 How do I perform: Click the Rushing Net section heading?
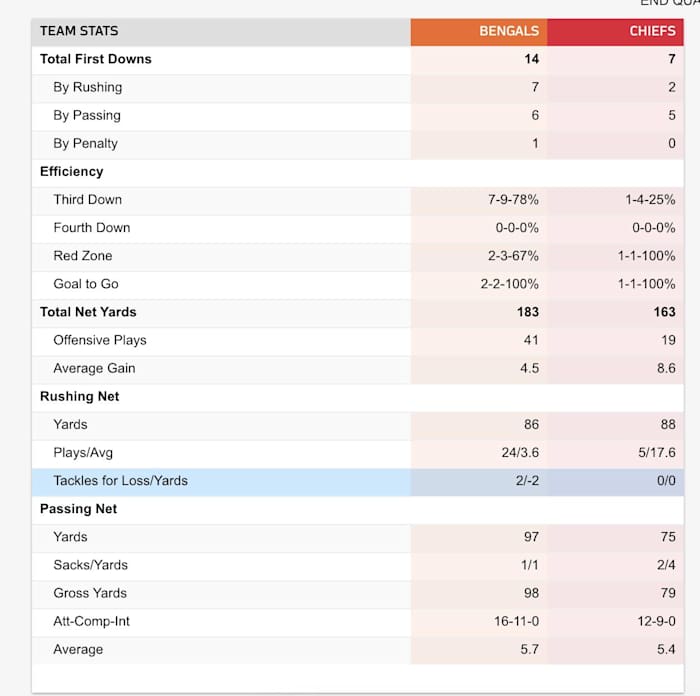click(x=79, y=397)
